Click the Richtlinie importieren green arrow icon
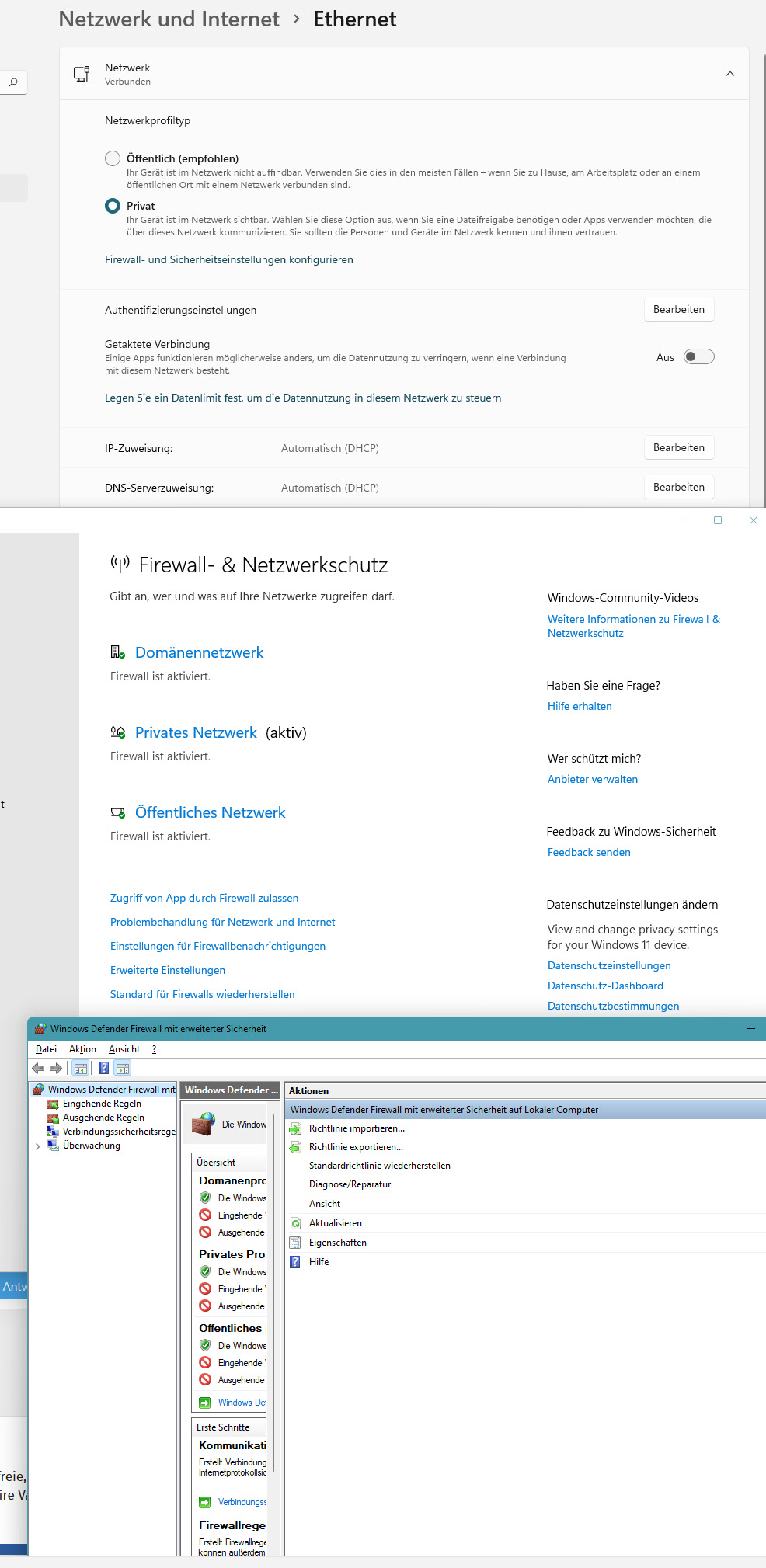The width and height of the screenshot is (766, 1568). (295, 1128)
